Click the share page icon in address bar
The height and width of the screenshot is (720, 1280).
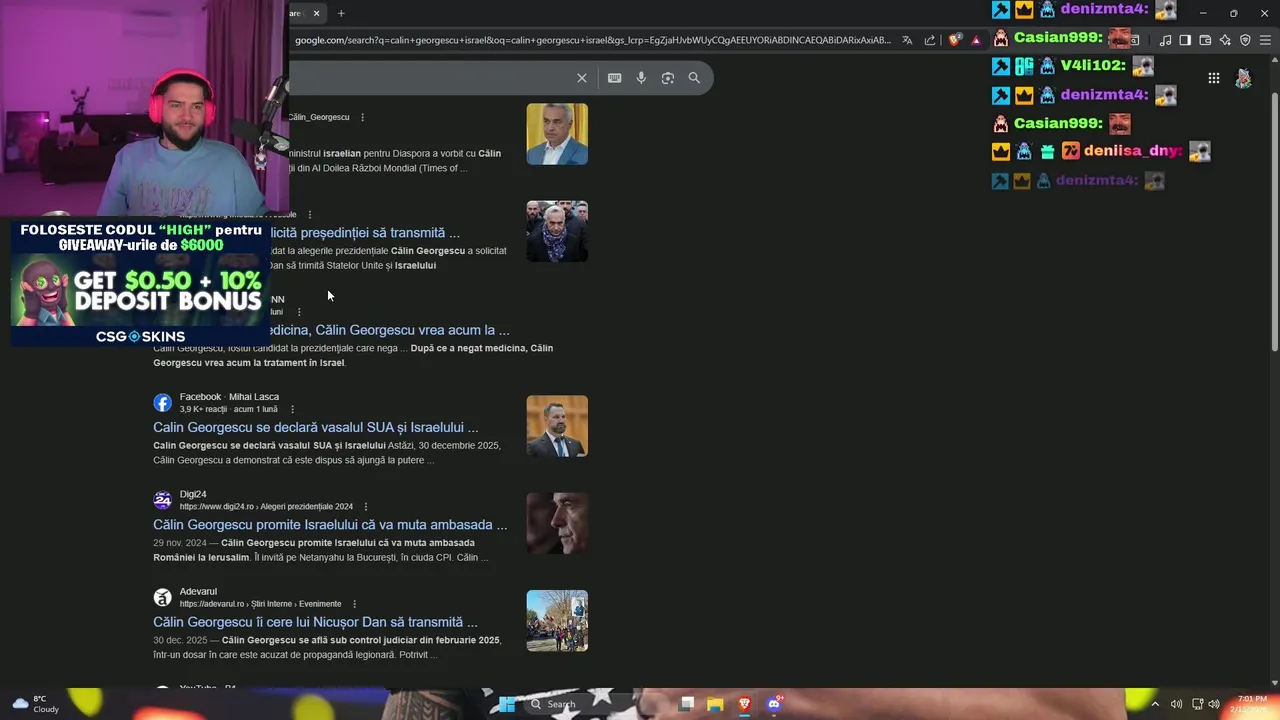pos(930,40)
